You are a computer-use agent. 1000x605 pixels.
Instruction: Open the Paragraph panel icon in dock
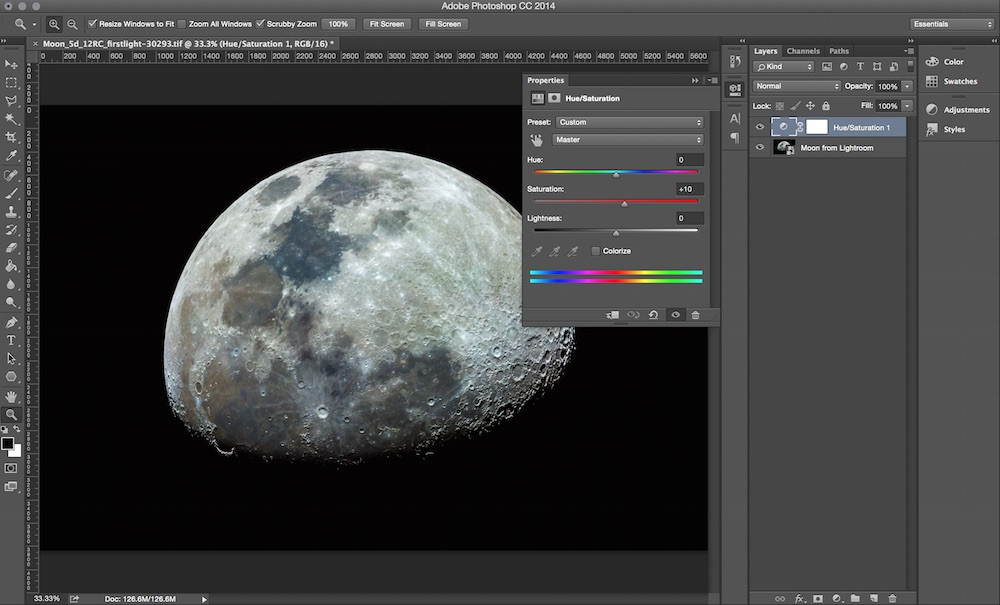tap(735, 138)
